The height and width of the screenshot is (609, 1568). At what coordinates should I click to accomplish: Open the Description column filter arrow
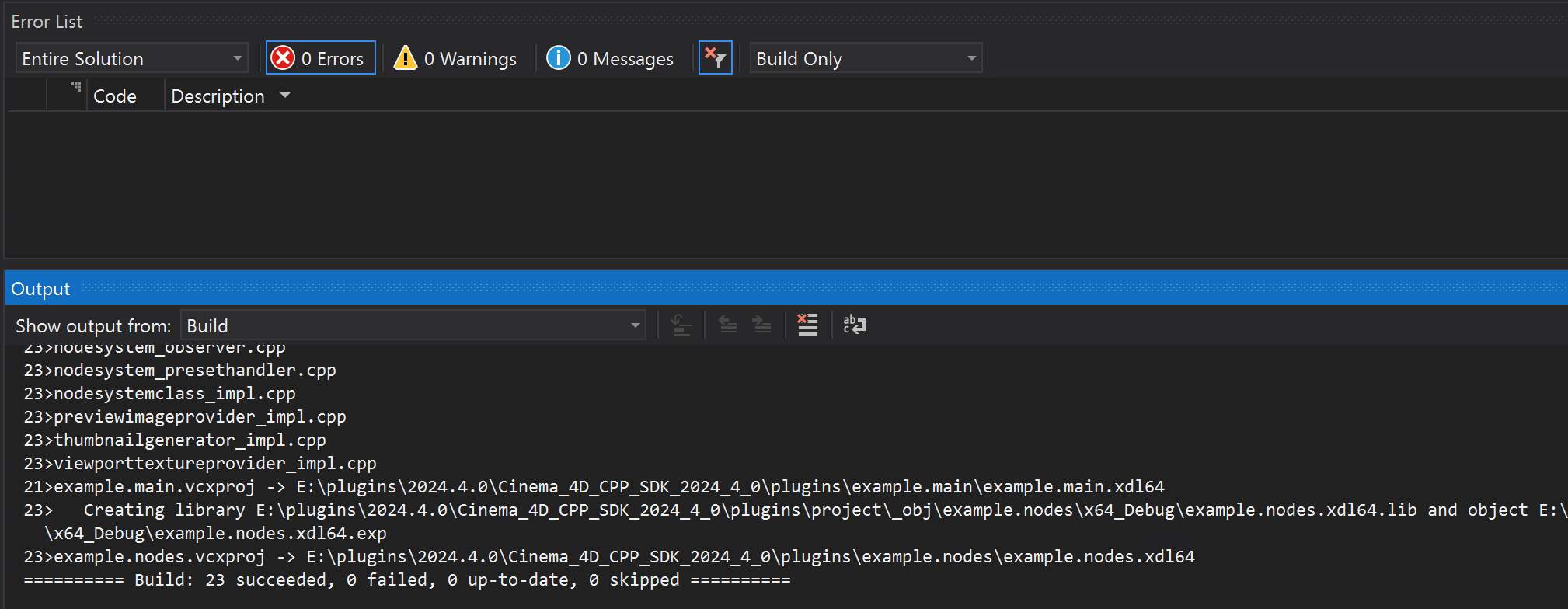[x=285, y=95]
